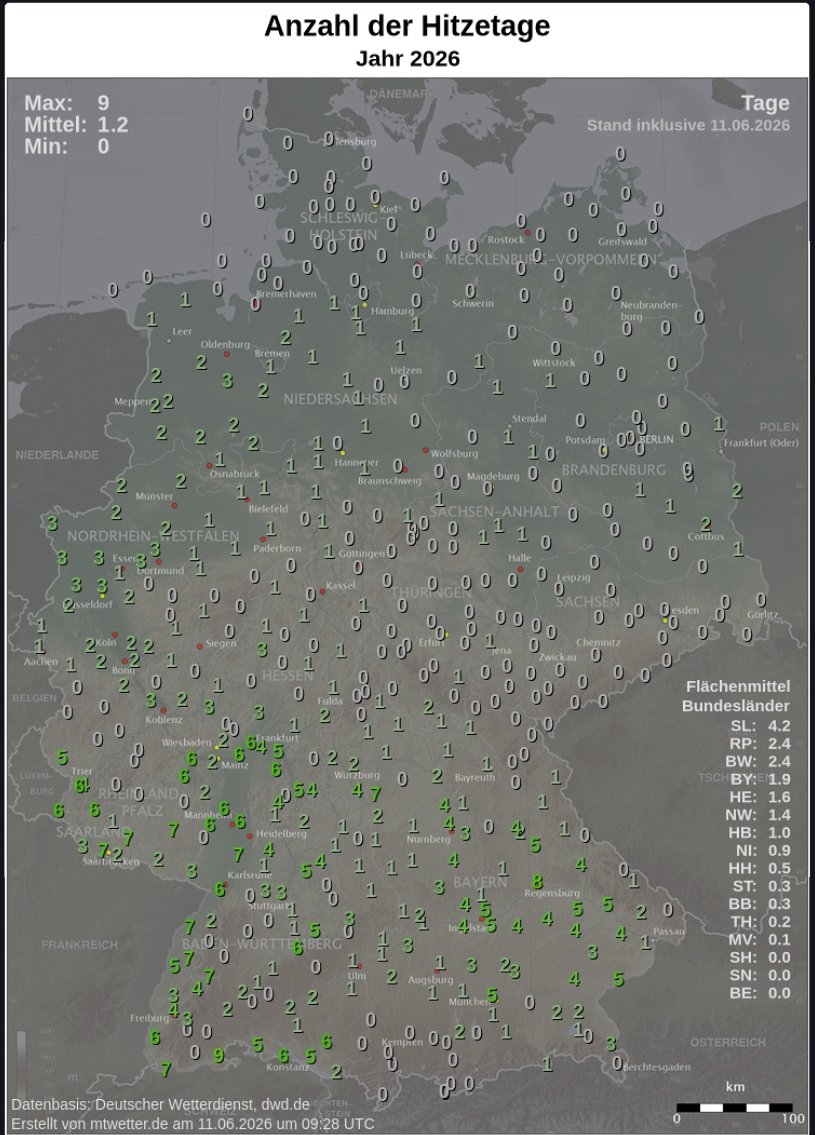Click the station value 9 near Konstanz

click(x=219, y=1055)
